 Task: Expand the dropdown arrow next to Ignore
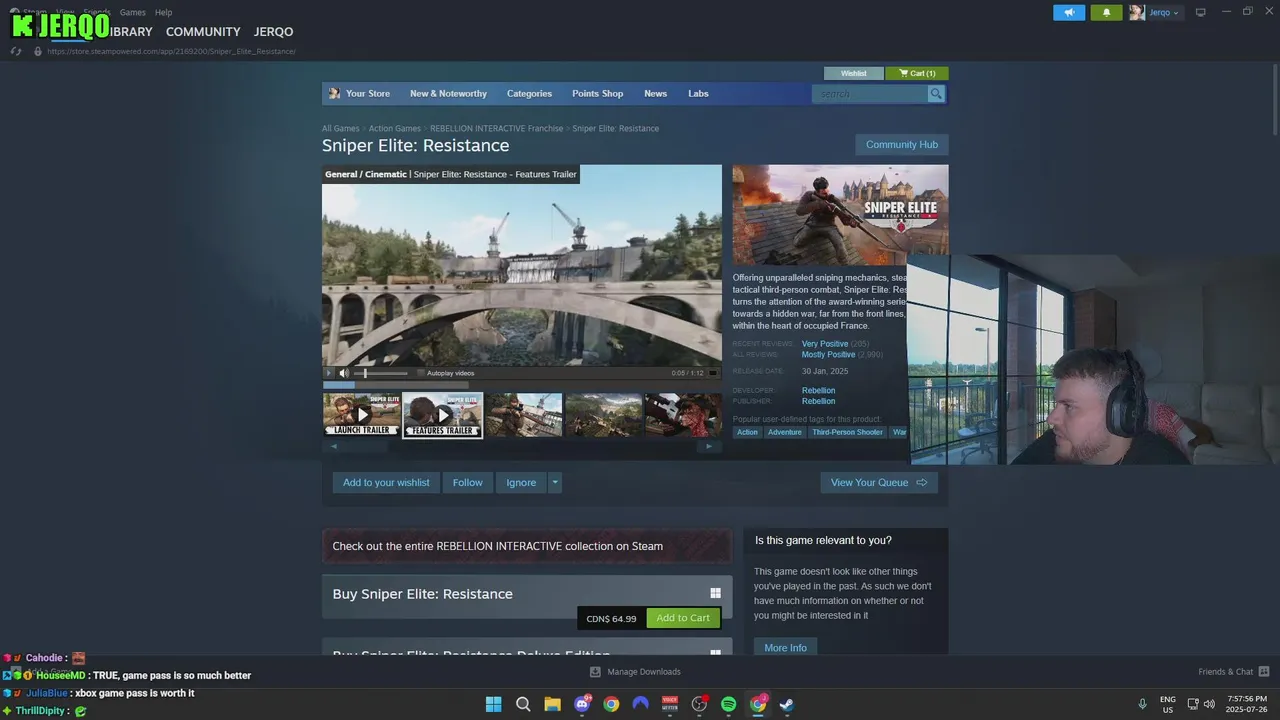[555, 483]
